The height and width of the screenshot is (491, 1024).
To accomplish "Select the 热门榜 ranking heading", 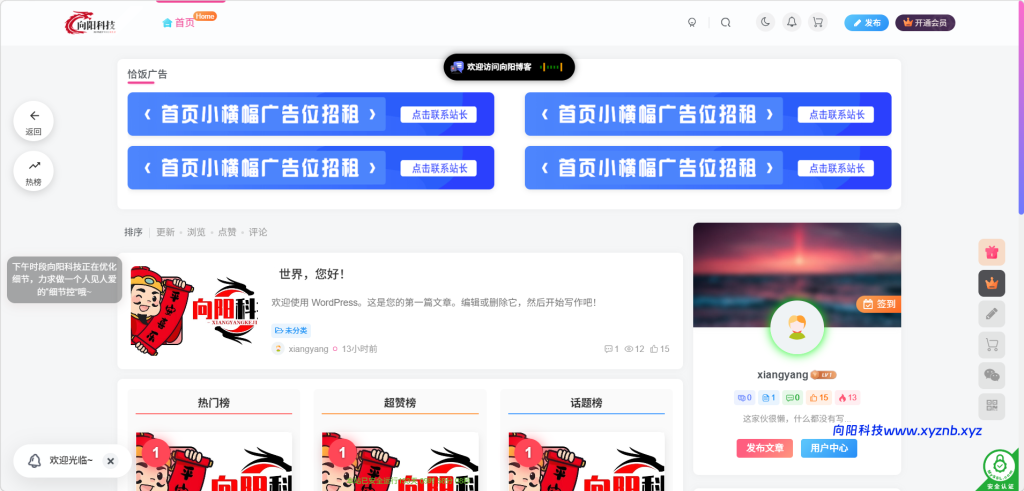I will coord(214,403).
